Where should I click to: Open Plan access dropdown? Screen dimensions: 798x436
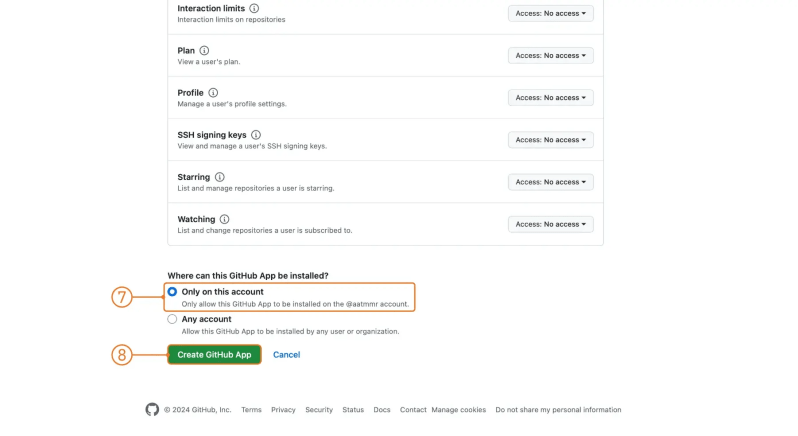click(551, 55)
